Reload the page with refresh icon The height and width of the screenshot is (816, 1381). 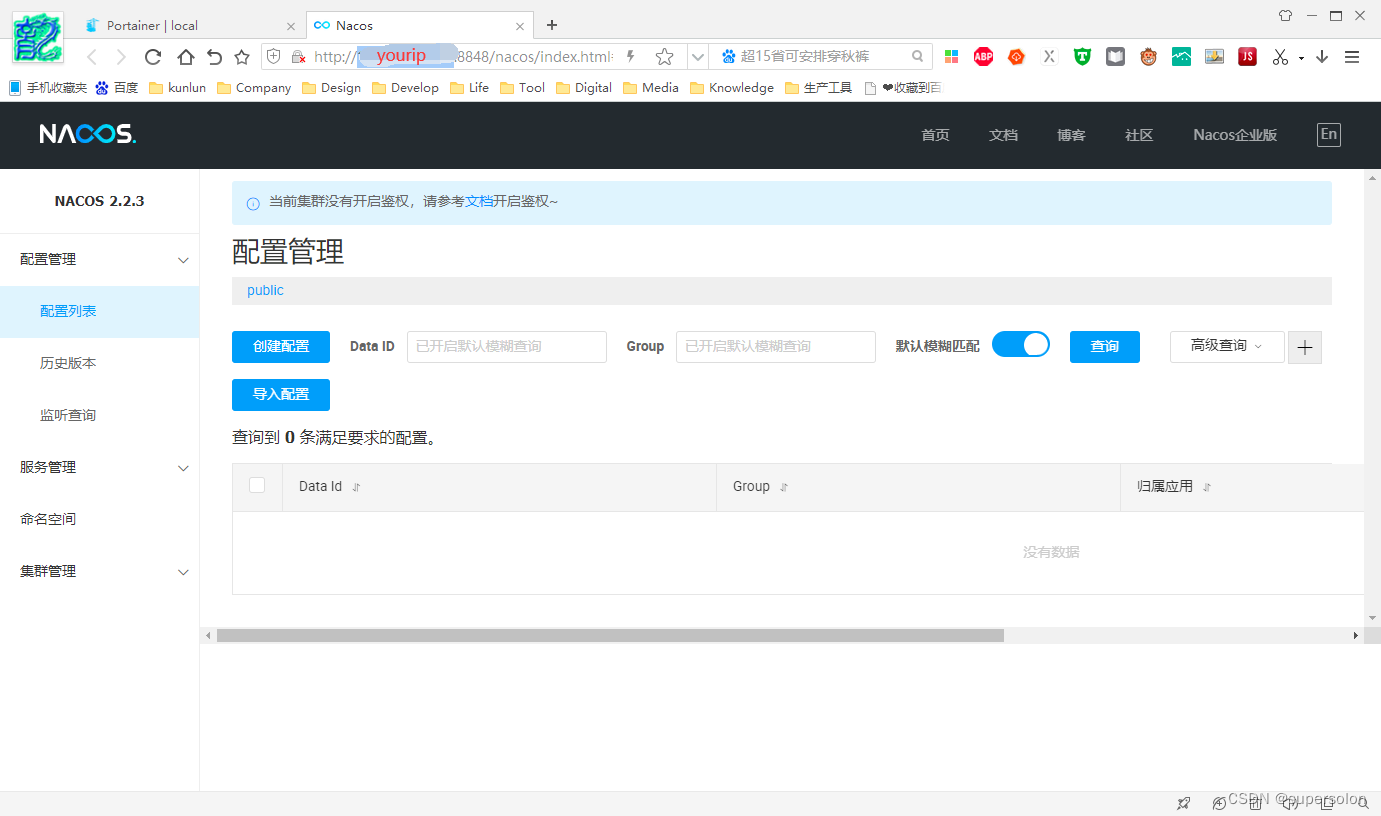[153, 57]
